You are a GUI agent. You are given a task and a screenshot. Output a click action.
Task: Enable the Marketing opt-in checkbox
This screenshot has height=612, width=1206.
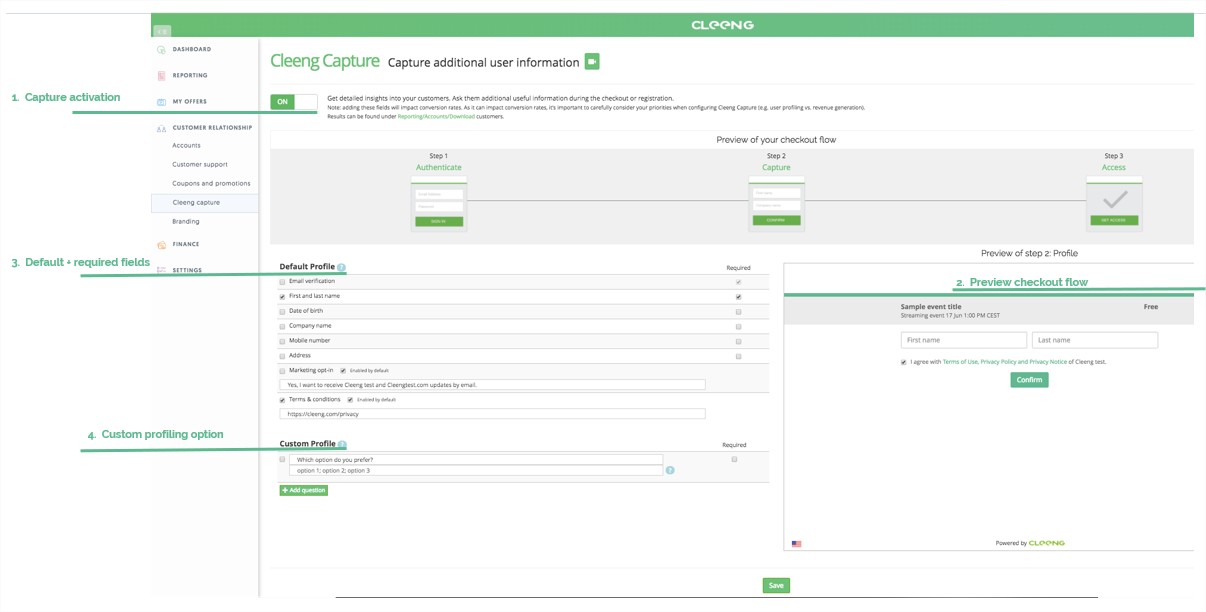tap(282, 371)
